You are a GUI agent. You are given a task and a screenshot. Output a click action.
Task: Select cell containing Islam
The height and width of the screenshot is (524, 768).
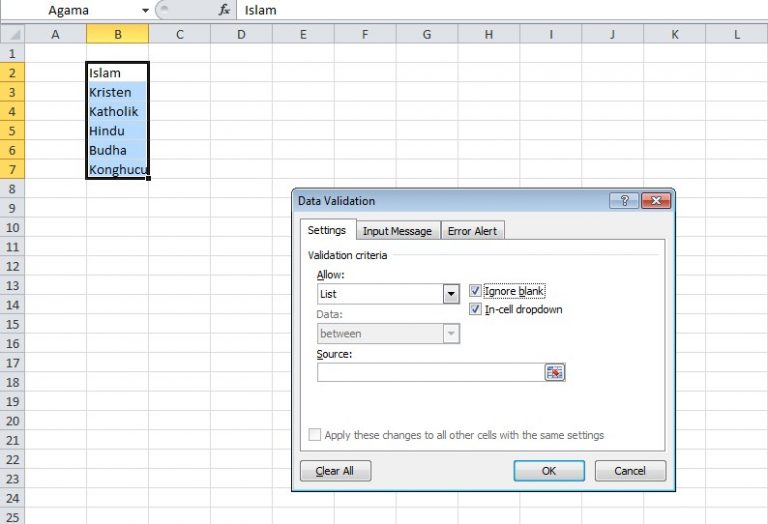118,73
